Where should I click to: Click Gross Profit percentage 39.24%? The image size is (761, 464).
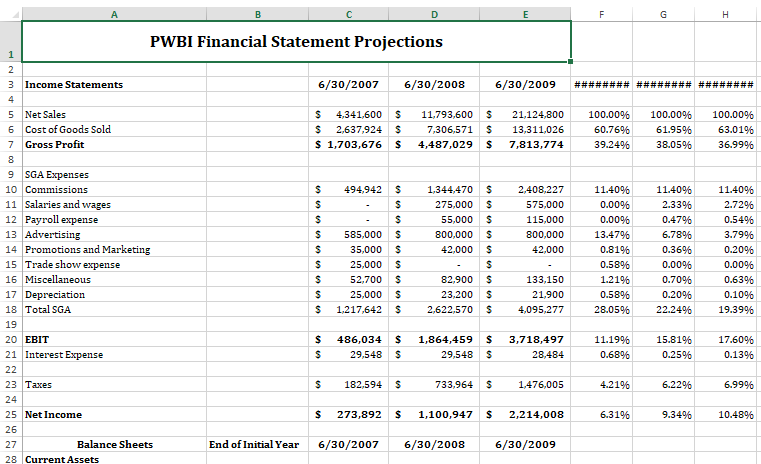(x=612, y=145)
